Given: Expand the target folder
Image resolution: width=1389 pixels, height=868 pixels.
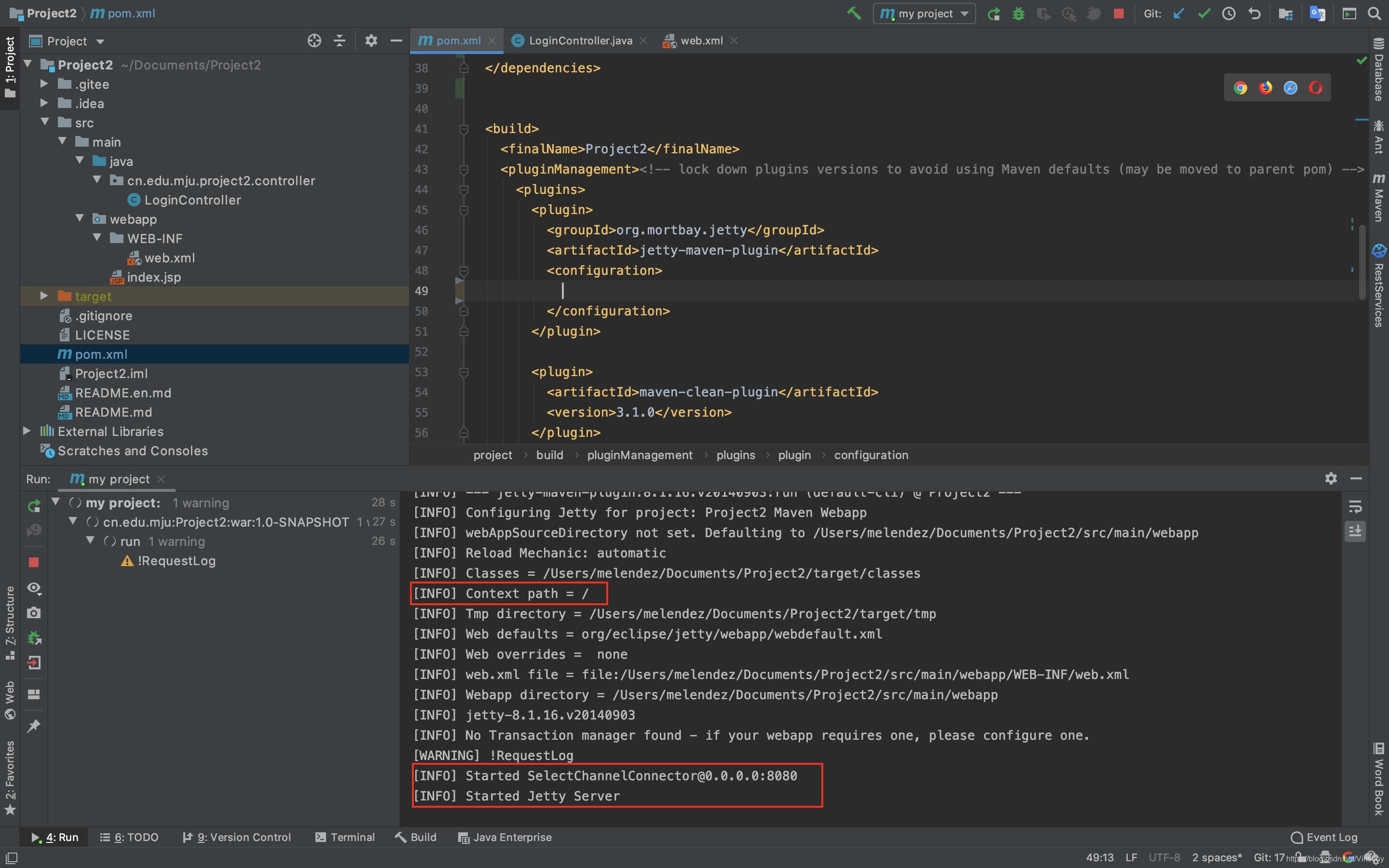Looking at the screenshot, I should click(x=44, y=296).
